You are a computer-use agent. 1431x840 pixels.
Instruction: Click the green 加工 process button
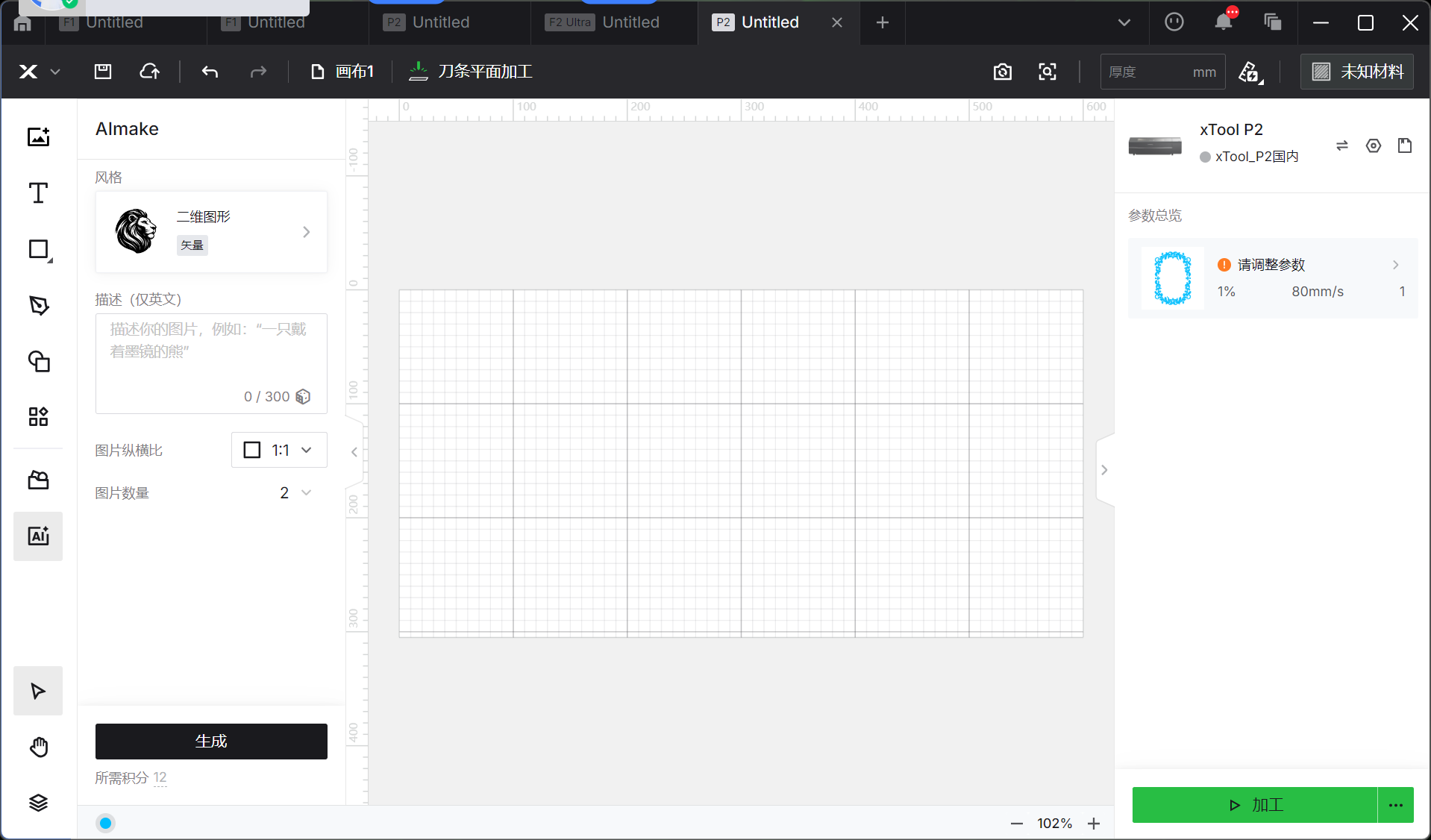(1254, 805)
